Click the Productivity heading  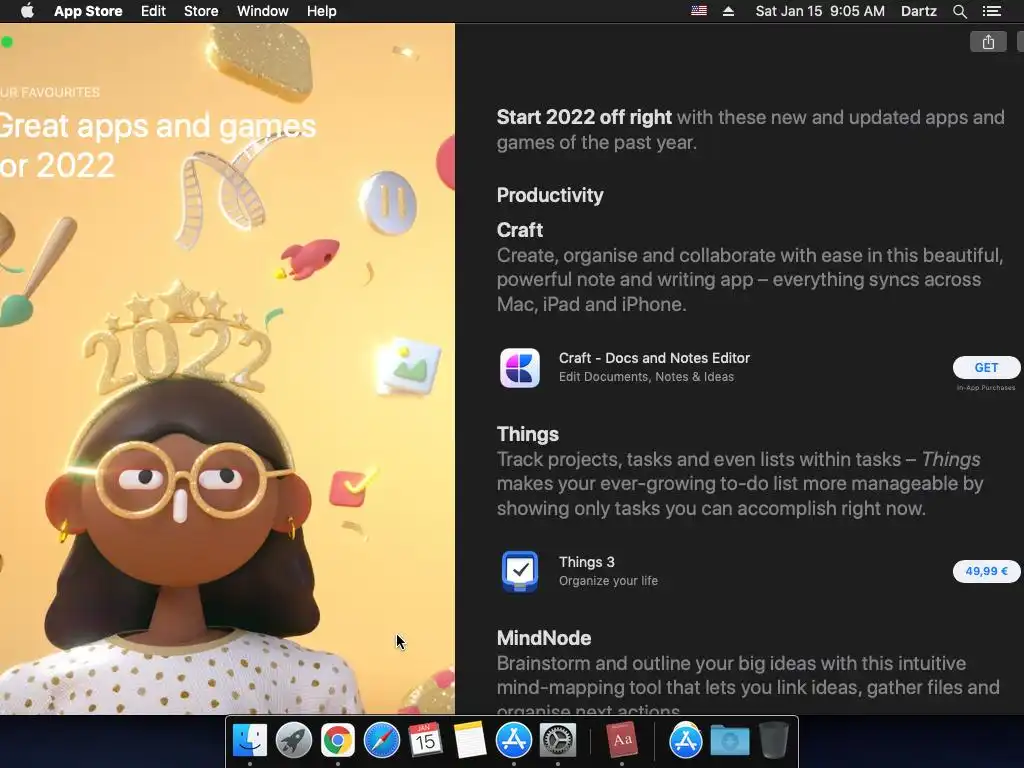550,195
